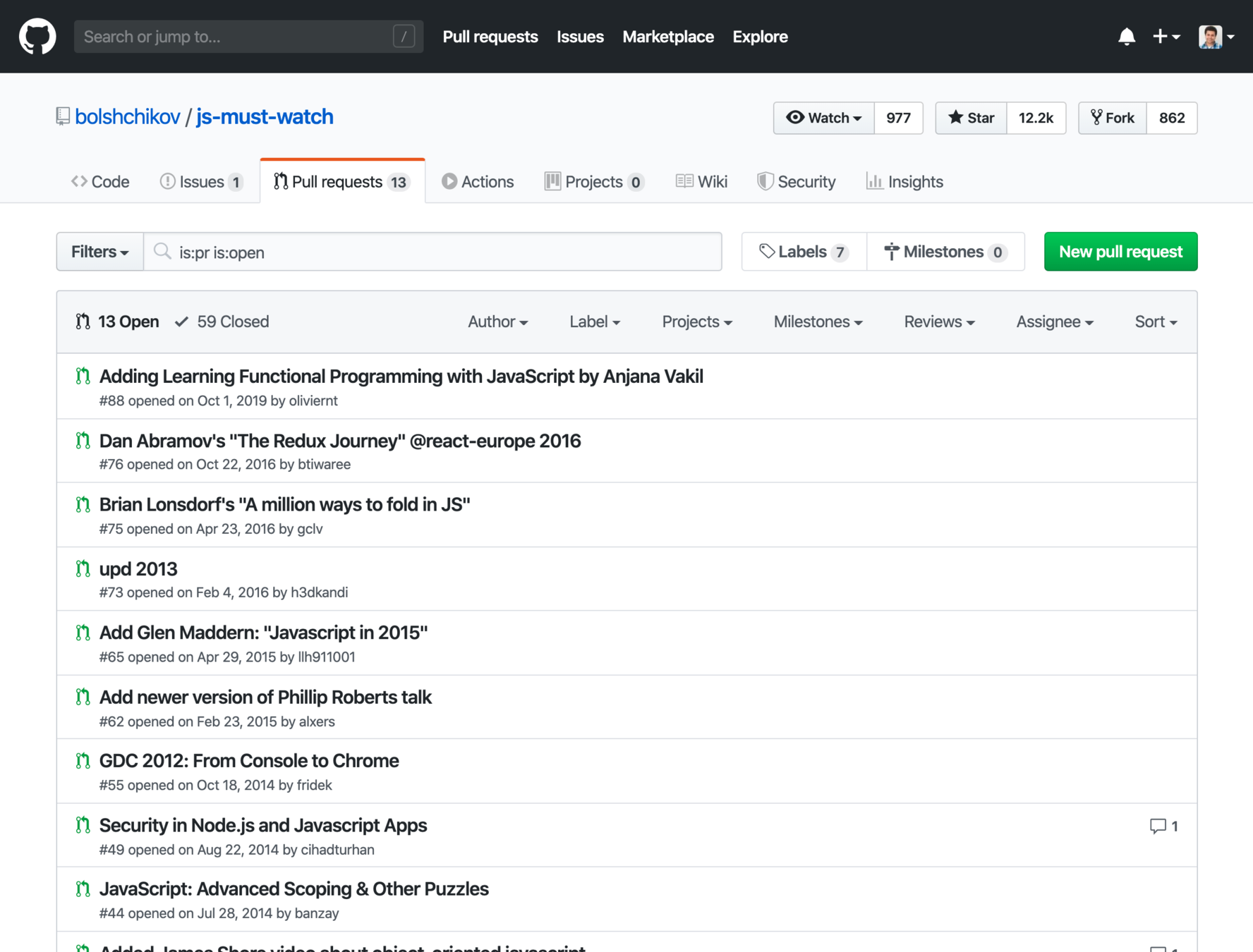Click pull request icon on PR #49 row
Viewport: 1253px width, 952px height.
[x=83, y=825]
